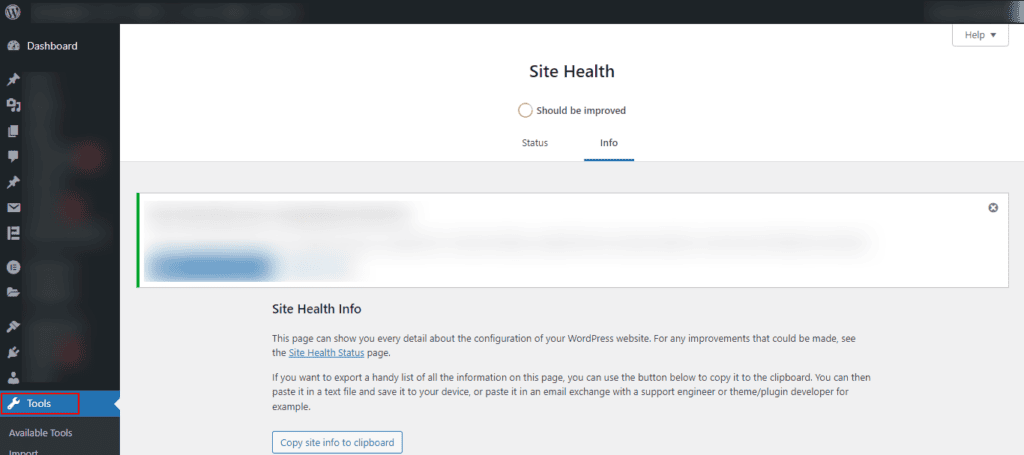Viewport: 1024px width, 455px height.
Task: Expand the Help dropdown
Action: 979,35
